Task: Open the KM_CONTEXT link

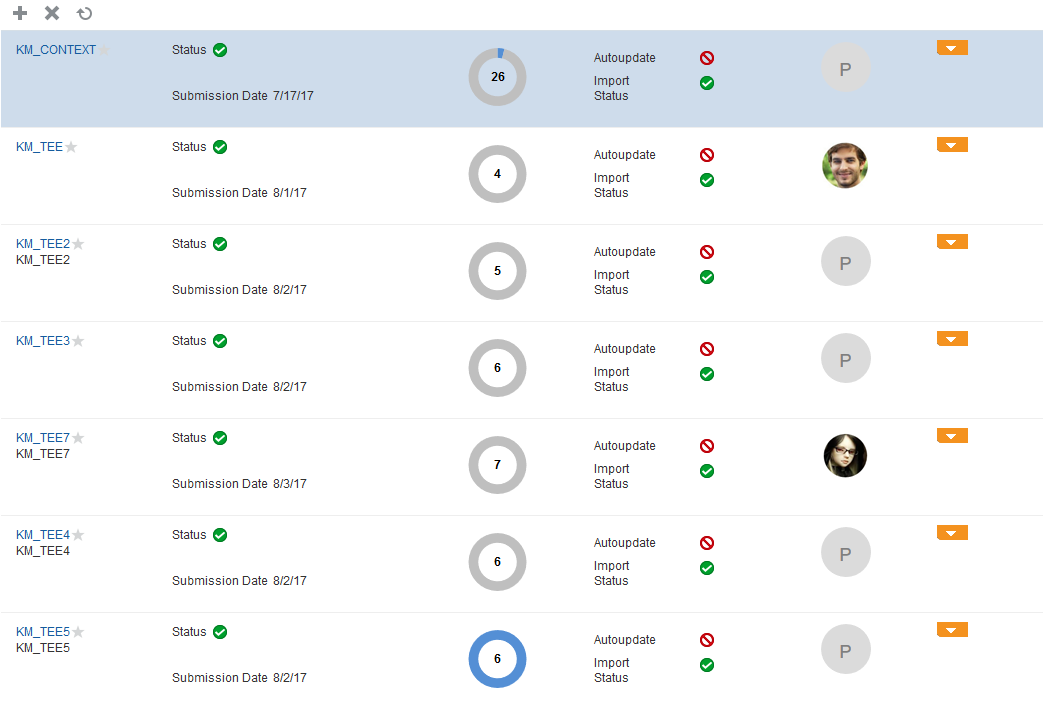Action: tap(56, 50)
